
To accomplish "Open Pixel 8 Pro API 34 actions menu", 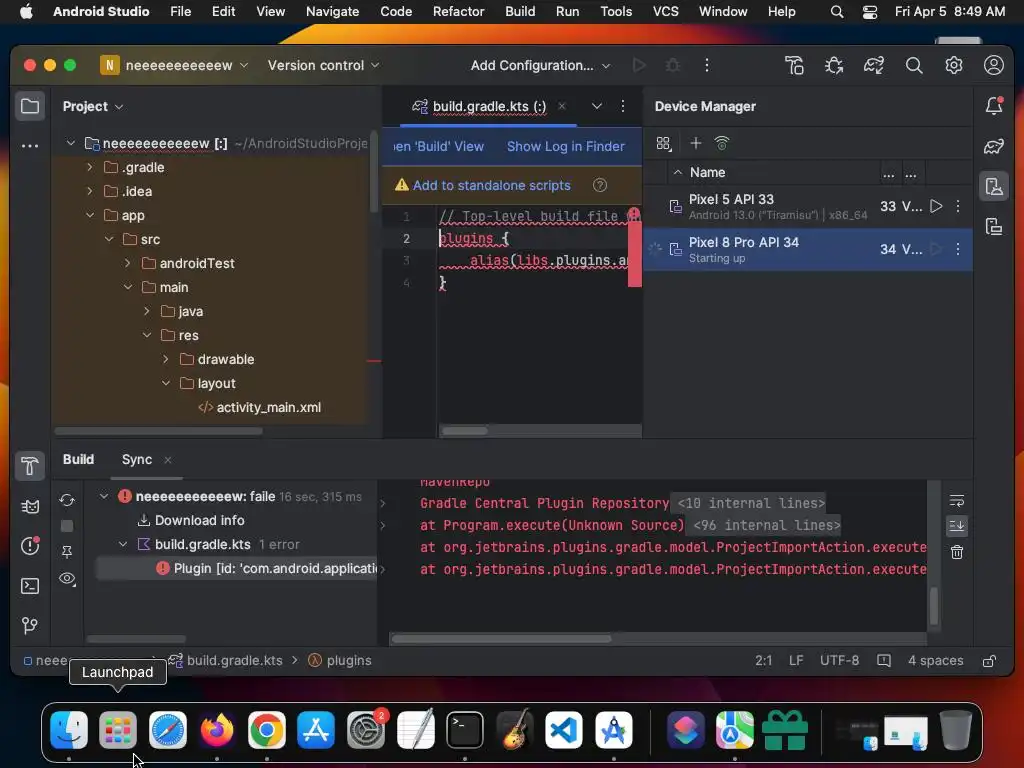I will [958, 249].
